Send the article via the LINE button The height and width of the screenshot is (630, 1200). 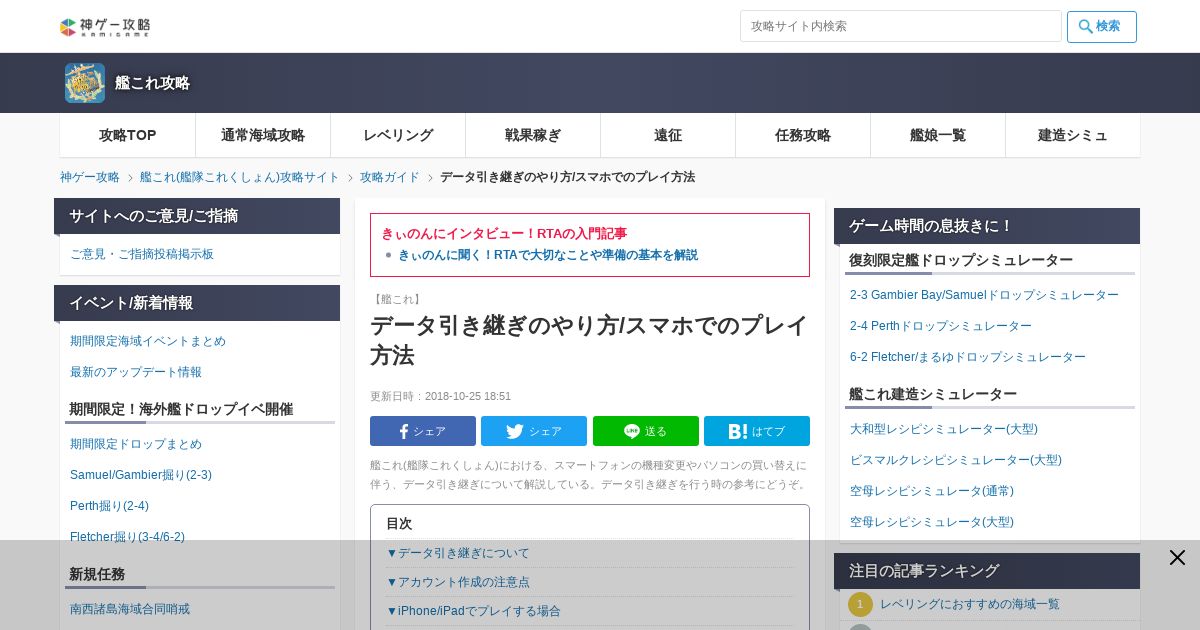[x=646, y=431]
